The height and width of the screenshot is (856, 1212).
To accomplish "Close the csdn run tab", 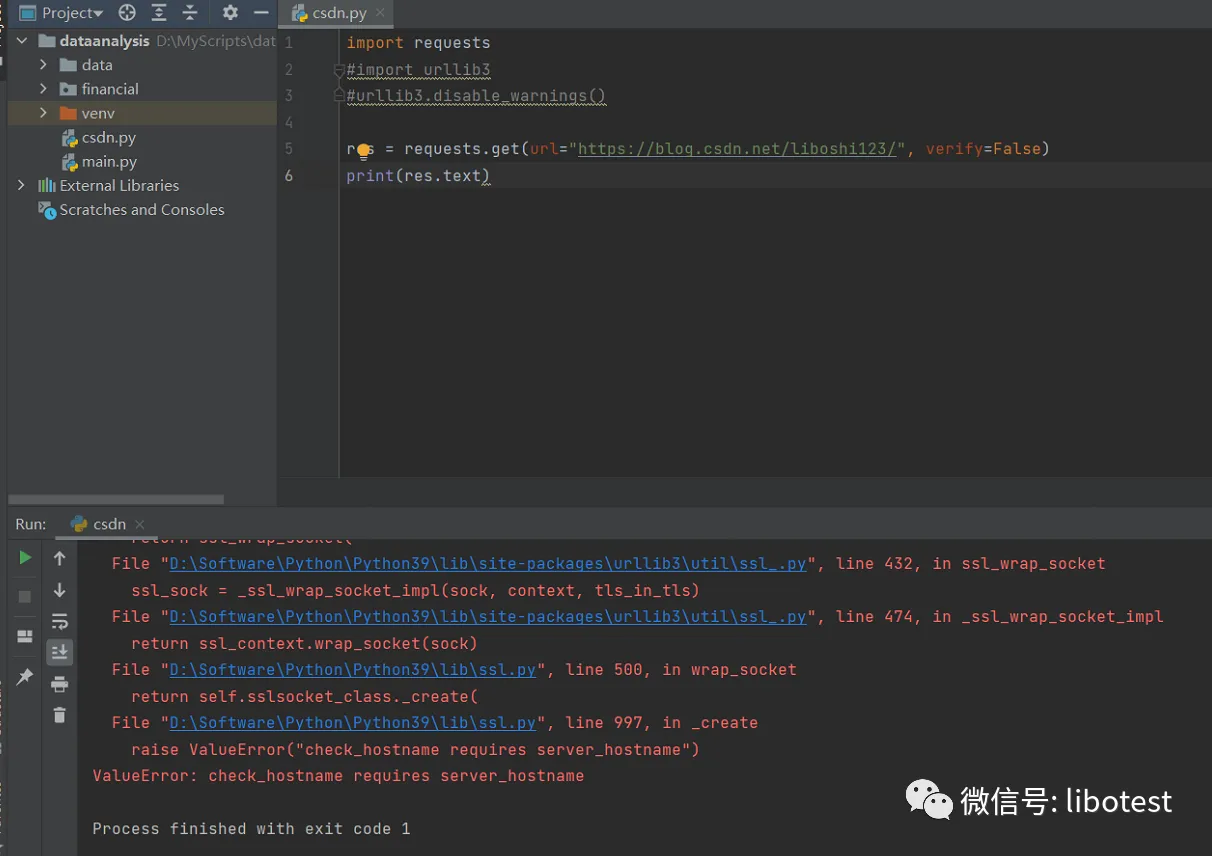I will tap(139, 524).
